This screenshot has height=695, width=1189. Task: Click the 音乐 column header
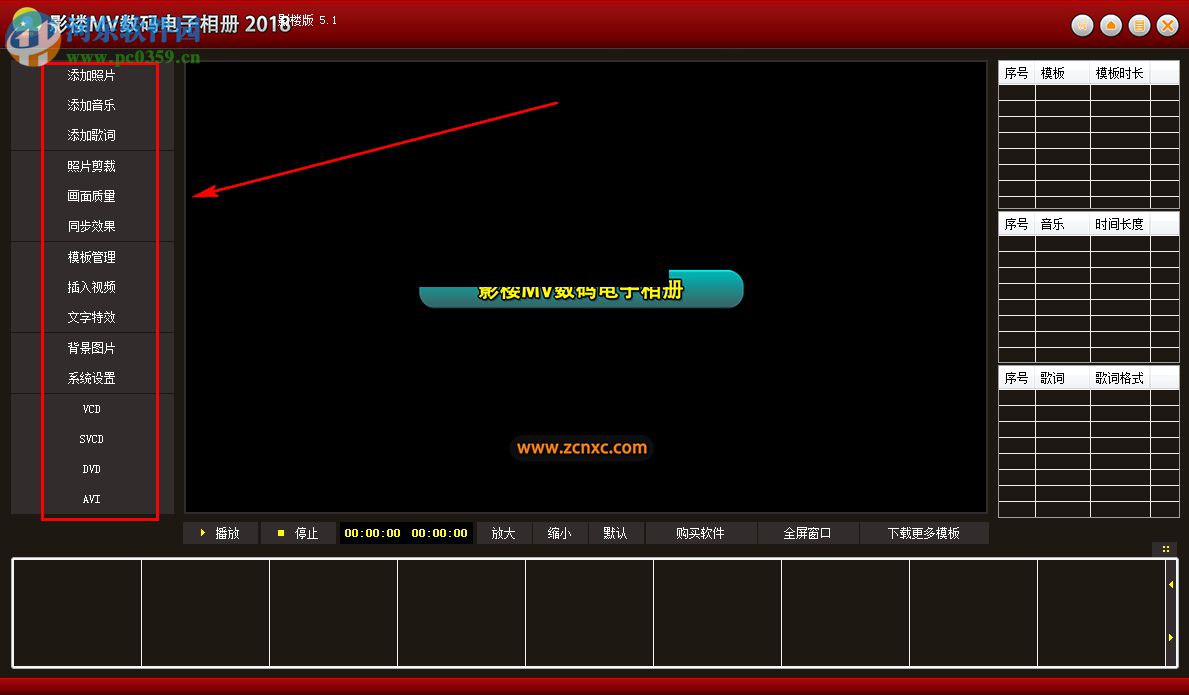(x=1062, y=224)
